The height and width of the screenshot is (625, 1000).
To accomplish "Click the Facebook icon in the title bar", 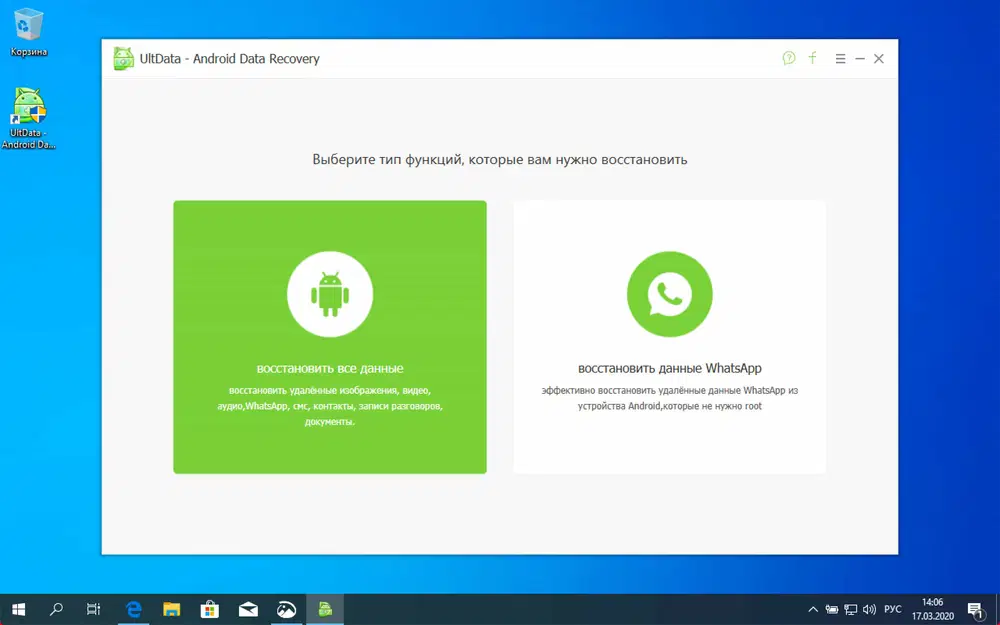I will (812, 58).
